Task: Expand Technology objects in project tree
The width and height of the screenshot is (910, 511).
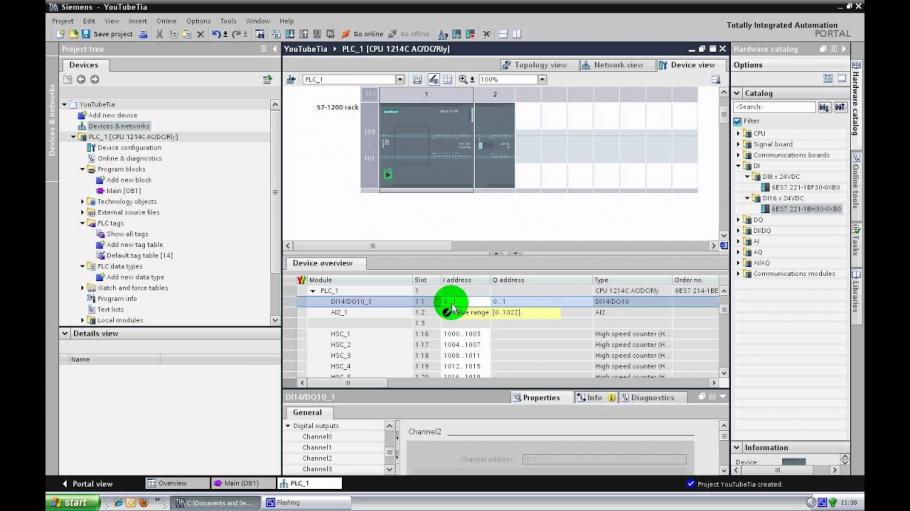Action: pyautogui.click(x=82, y=201)
